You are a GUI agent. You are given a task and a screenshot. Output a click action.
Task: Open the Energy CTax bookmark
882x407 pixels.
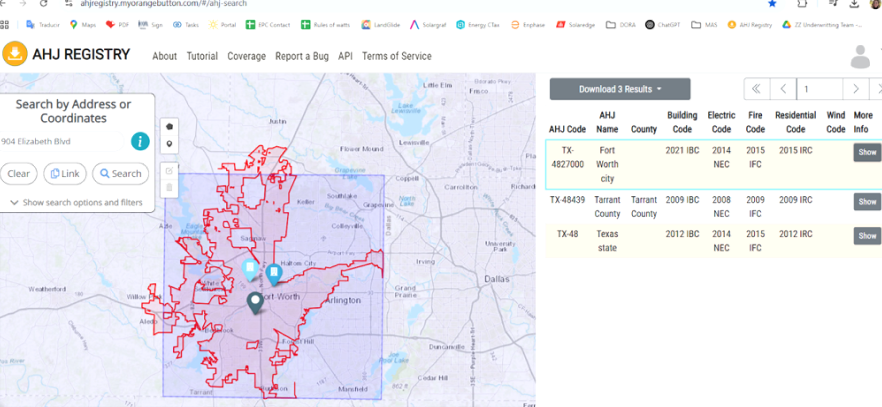pos(479,25)
